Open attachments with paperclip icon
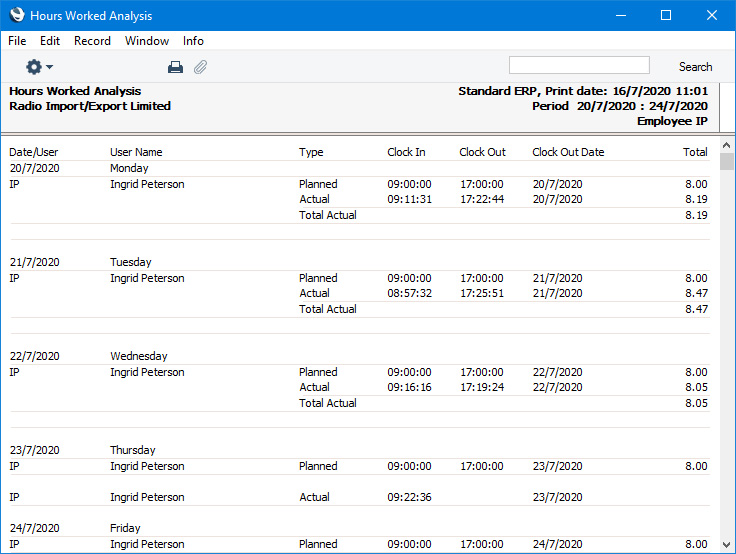The width and height of the screenshot is (736, 554). pos(200,67)
